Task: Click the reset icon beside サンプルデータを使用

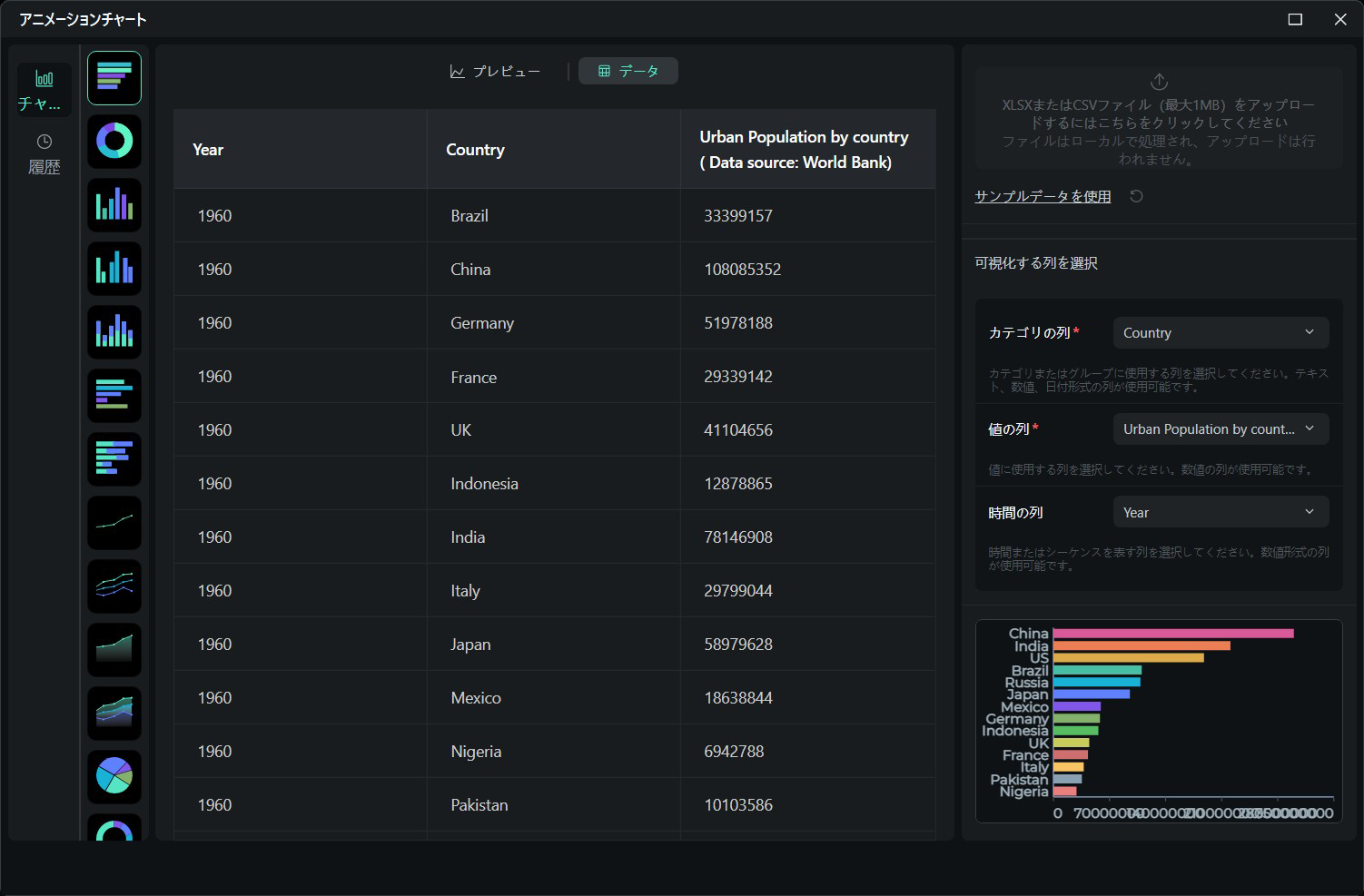Action: pos(1136,196)
